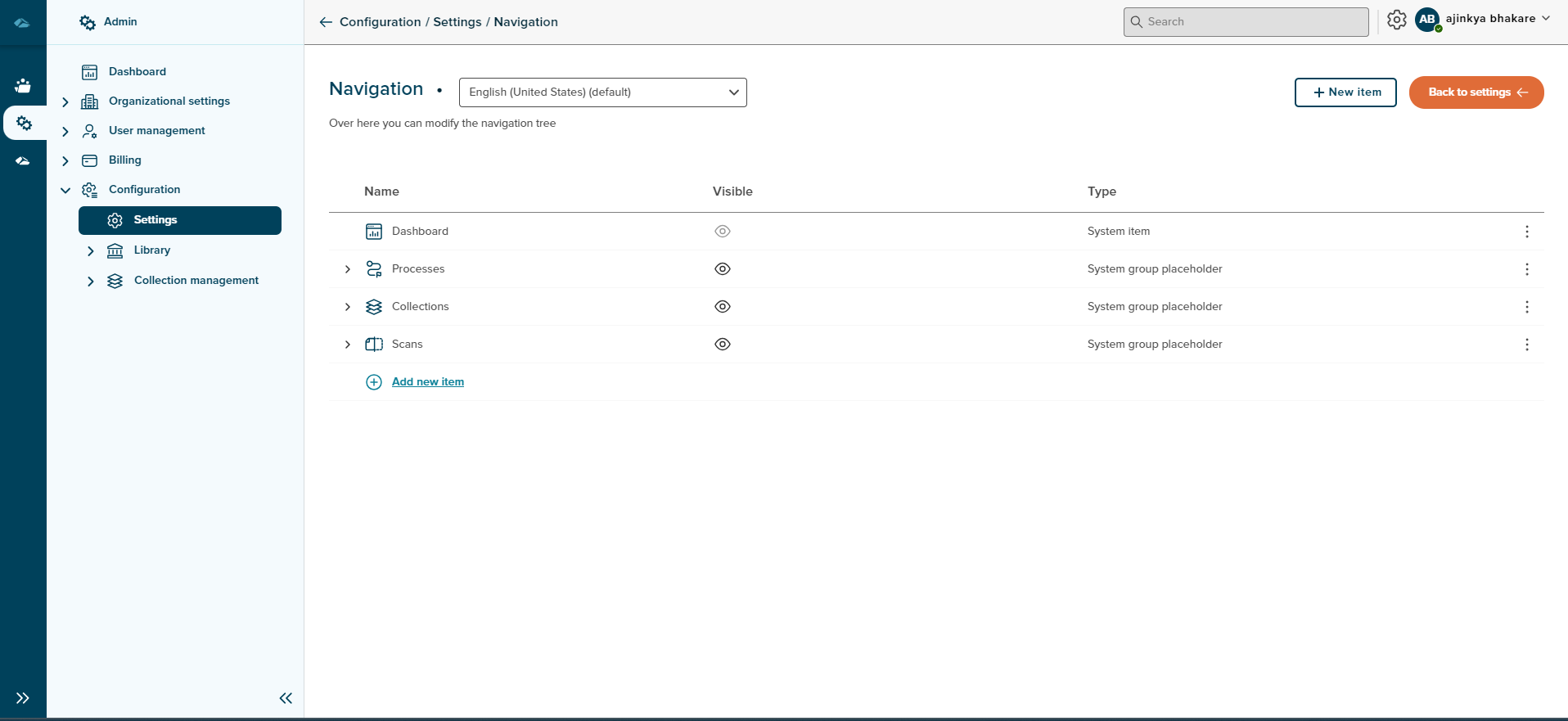Click the Back to settings button
This screenshot has height=721, width=1568.
[x=1476, y=92]
